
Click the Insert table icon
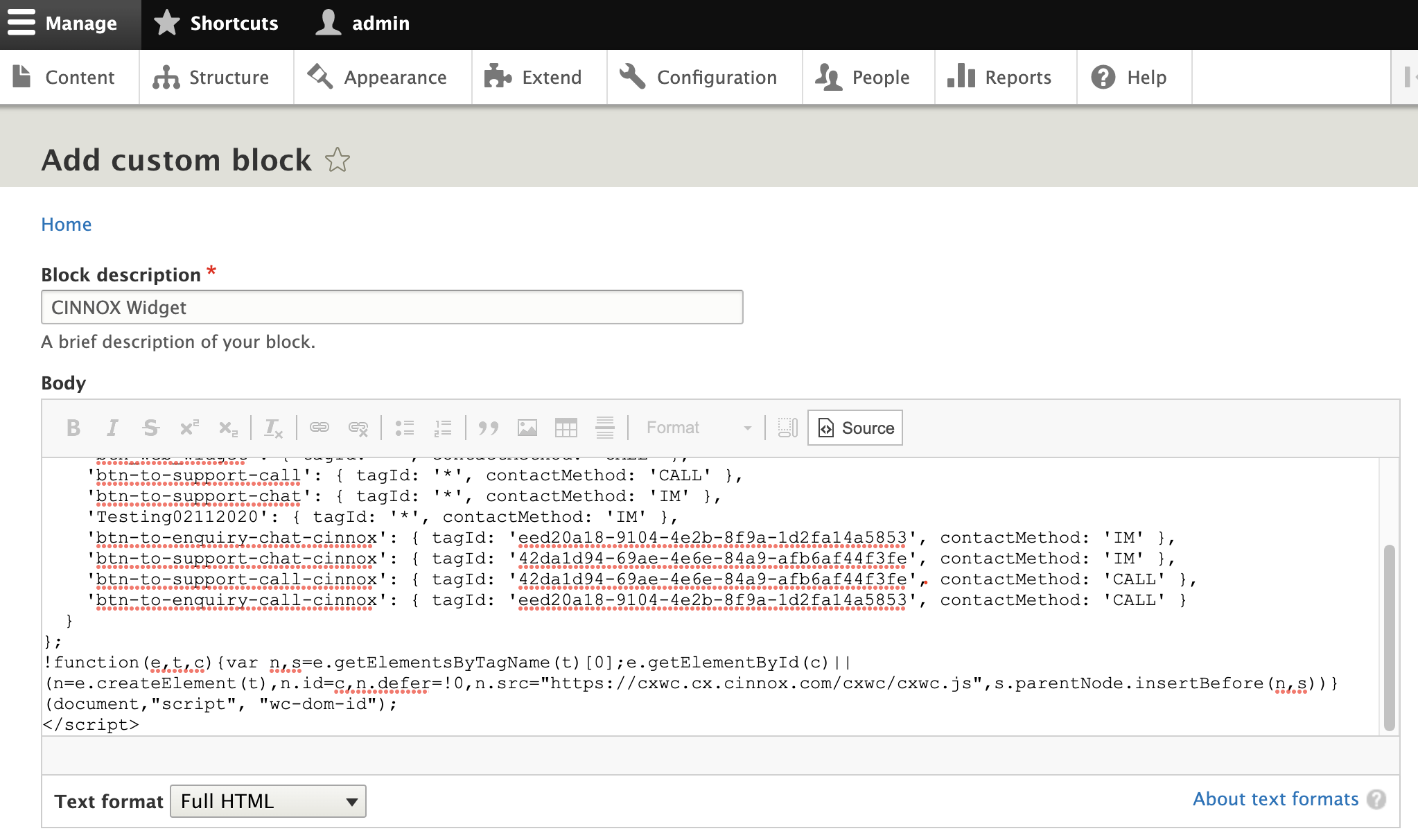(x=566, y=428)
